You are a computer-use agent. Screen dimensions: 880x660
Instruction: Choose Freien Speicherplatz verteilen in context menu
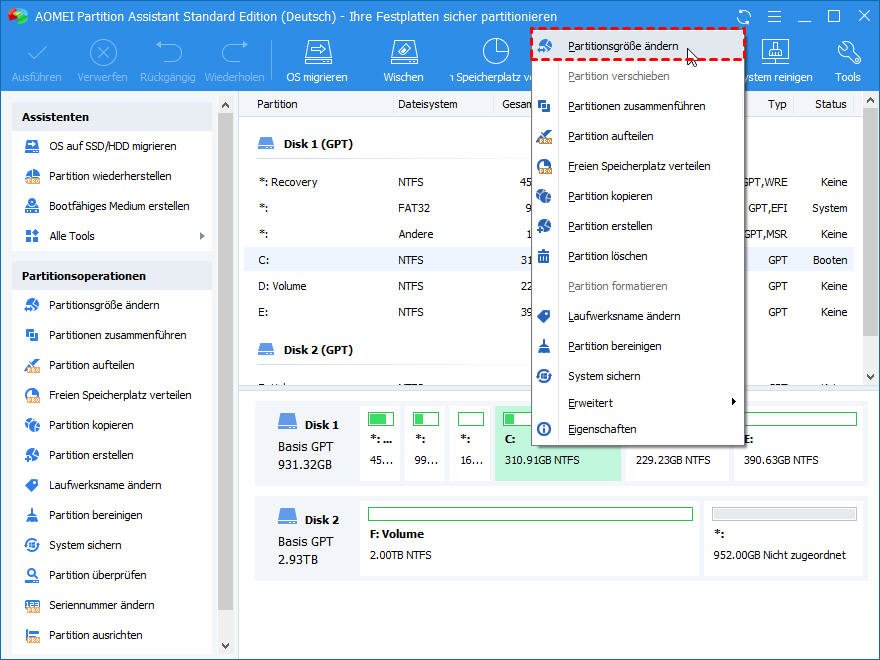point(638,166)
